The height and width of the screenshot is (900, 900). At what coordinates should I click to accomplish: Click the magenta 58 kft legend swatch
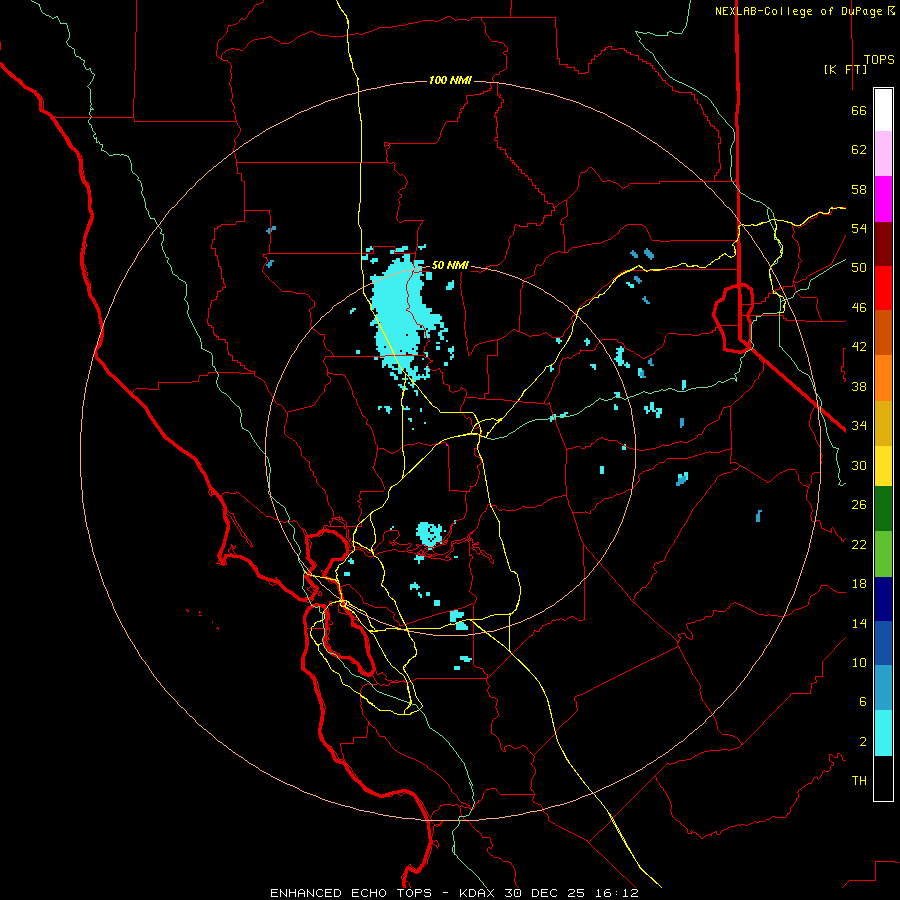click(x=883, y=199)
